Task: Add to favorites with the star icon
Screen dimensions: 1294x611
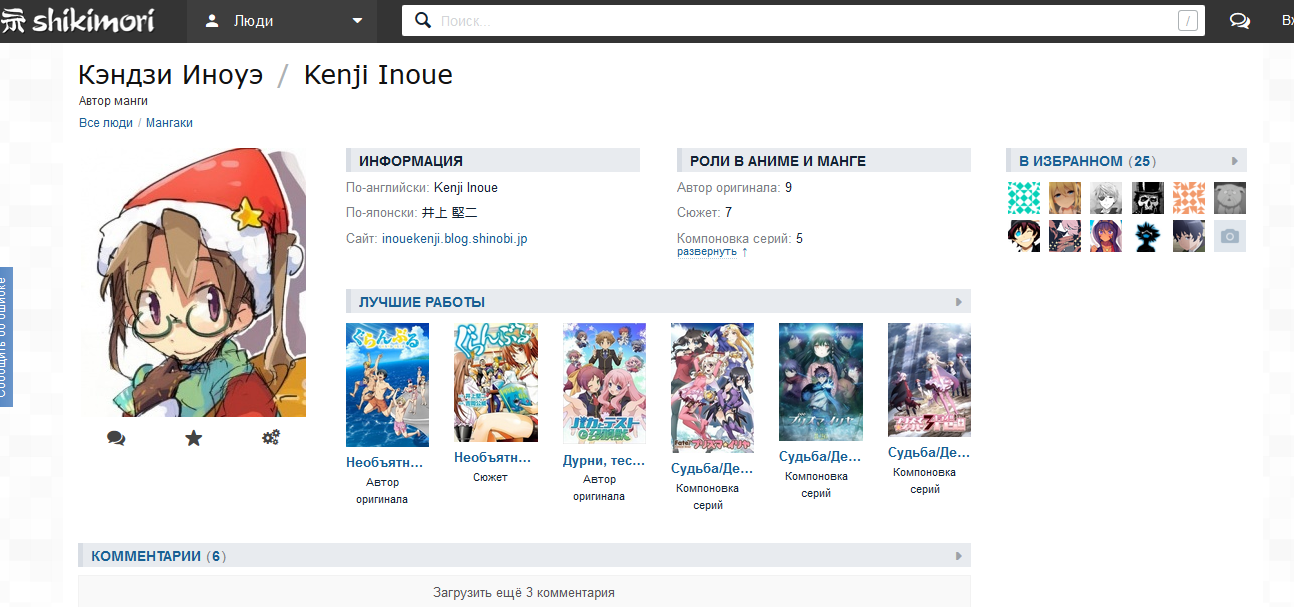Action: pos(194,437)
